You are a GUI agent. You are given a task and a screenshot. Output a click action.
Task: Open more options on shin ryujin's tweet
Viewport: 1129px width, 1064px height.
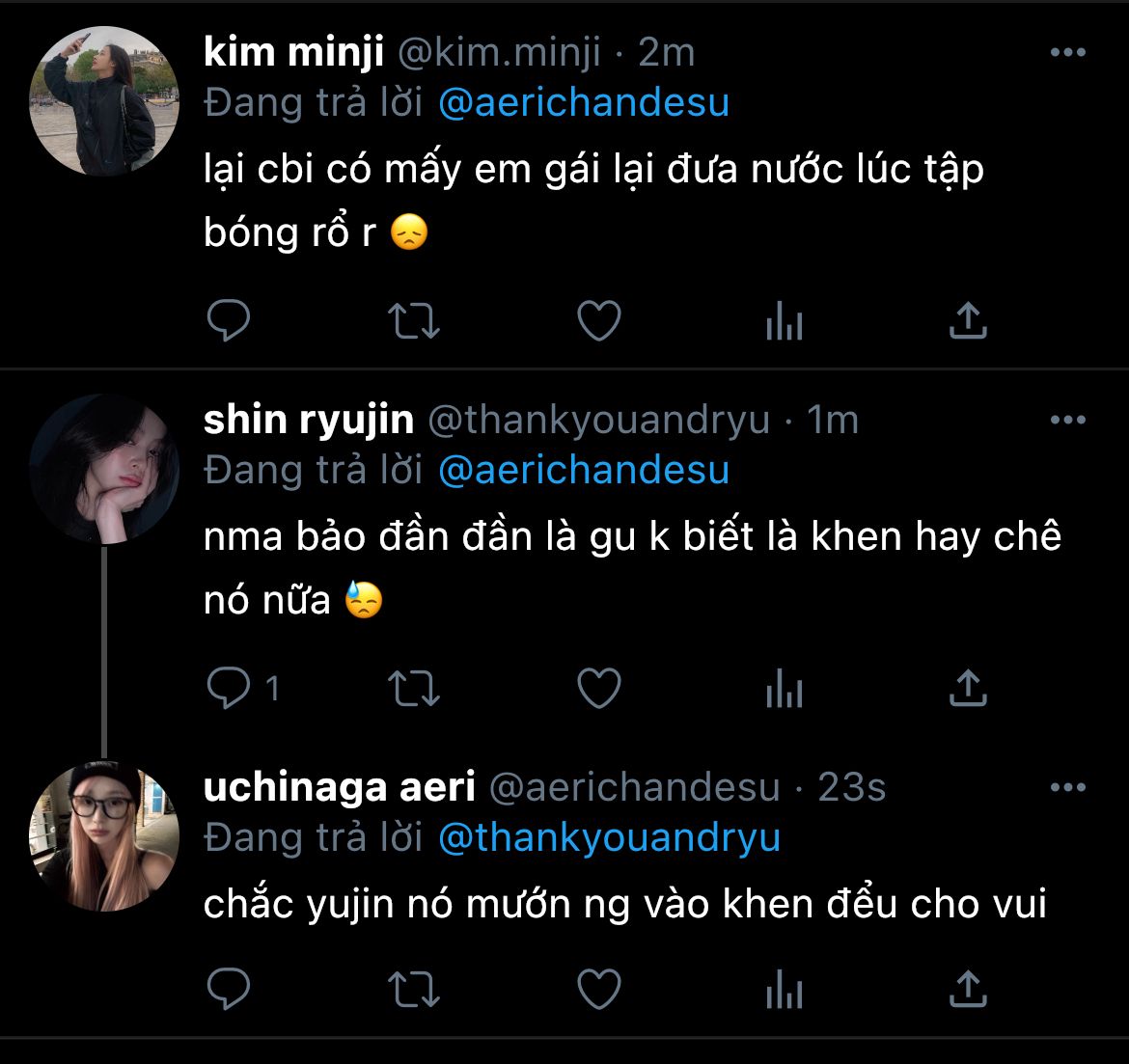1067,420
